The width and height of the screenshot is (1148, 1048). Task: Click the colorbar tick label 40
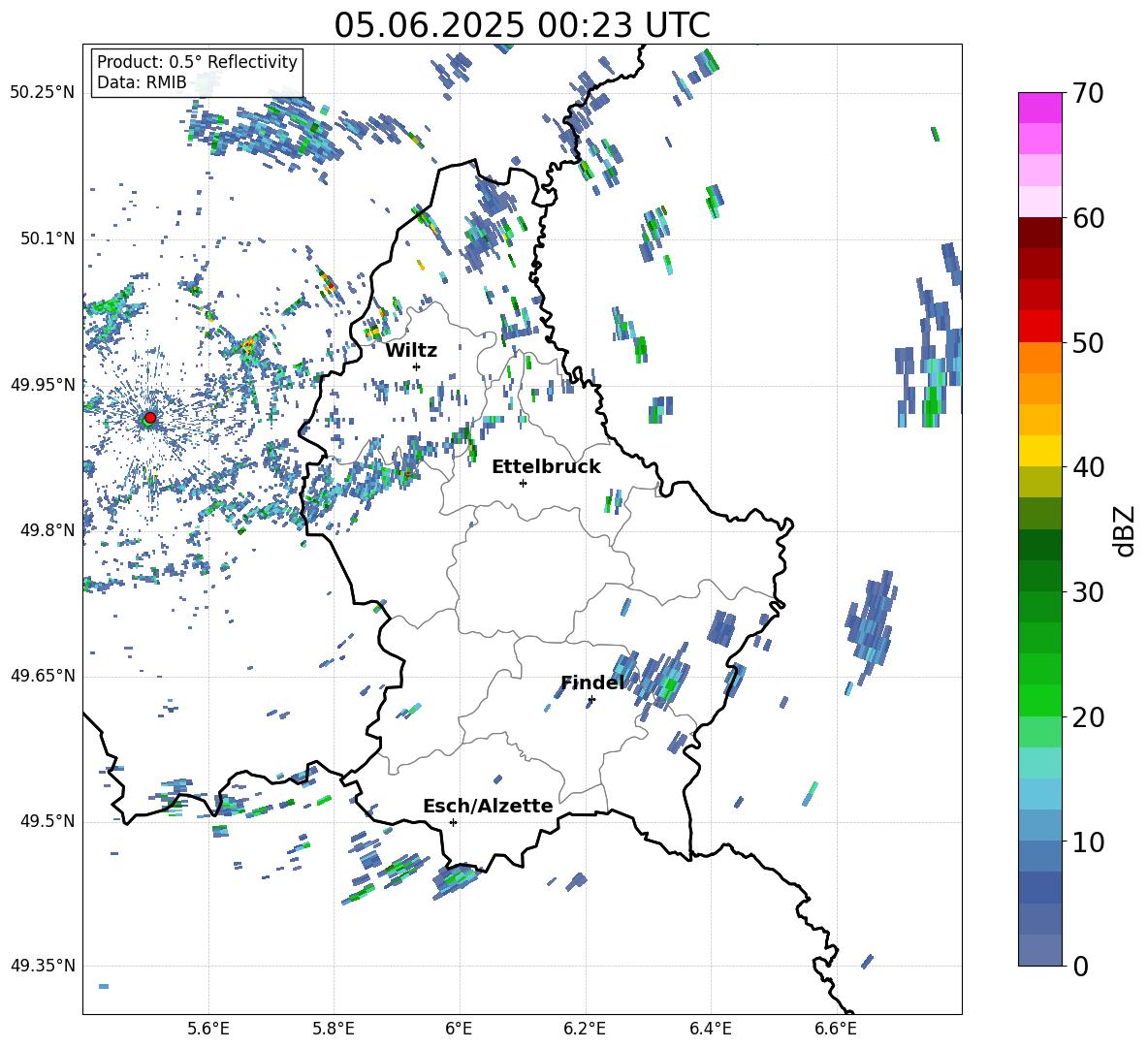(x=1088, y=467)
